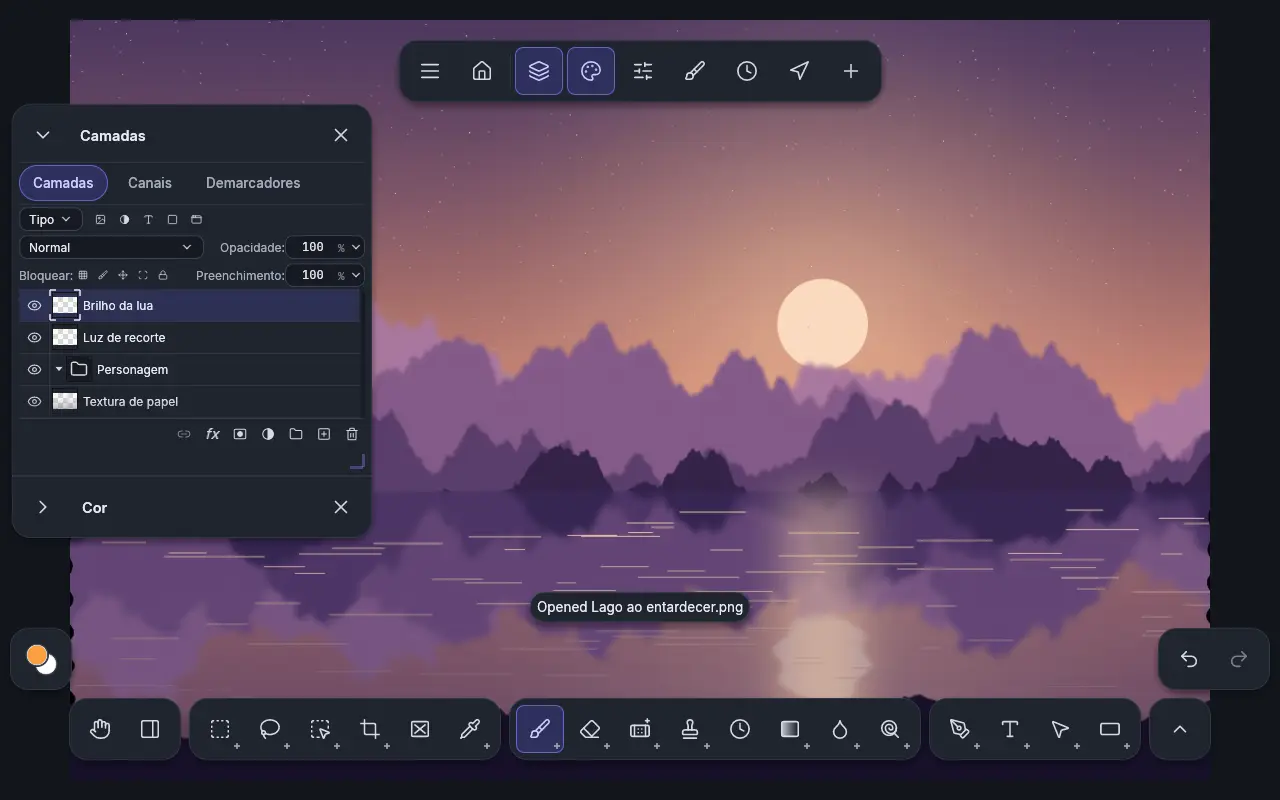Open the hamburger menu in top toolbar
1280x800 pixels.
coord(430,71)
